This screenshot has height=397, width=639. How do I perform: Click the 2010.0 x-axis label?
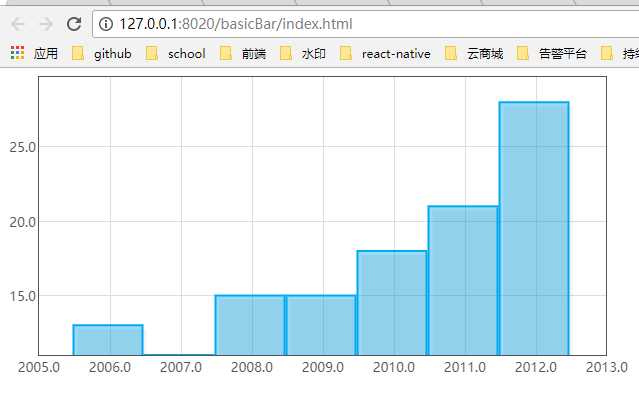[x=394, y=367]
